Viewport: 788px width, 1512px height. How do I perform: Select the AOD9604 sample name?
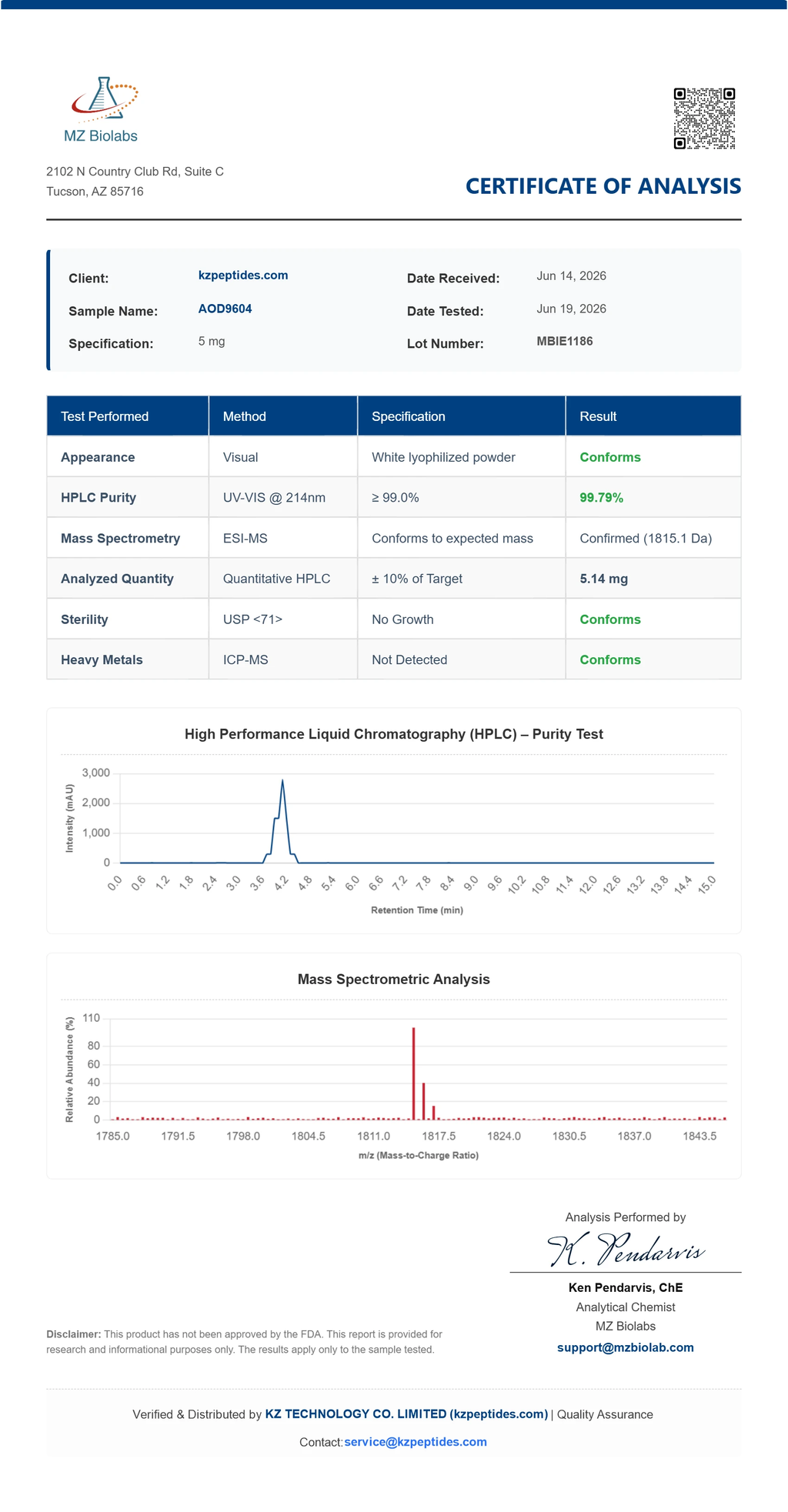[x=225, y=309]
